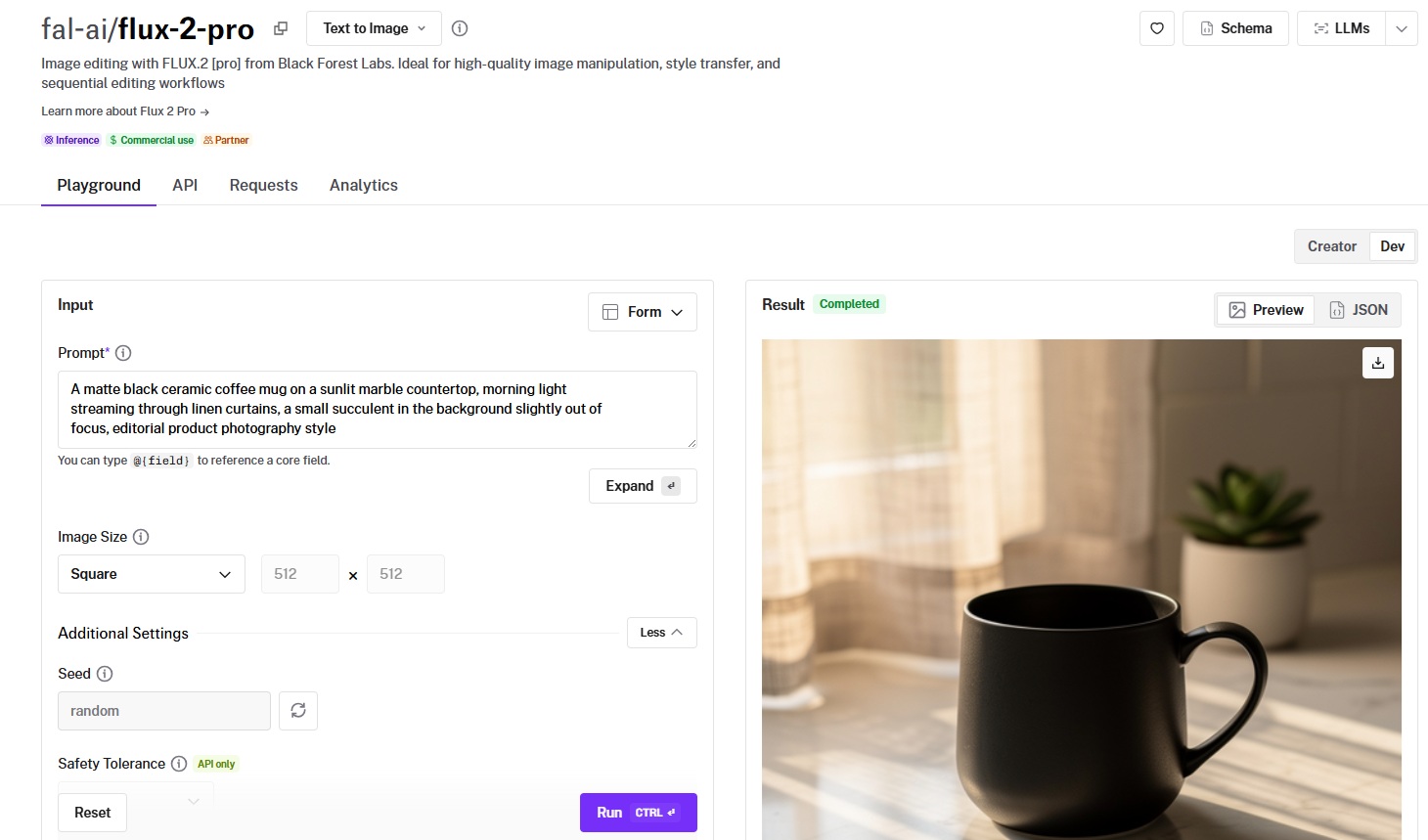The image size is (1428, 840).
Task: Open the API tab
Action: point(185,185)
